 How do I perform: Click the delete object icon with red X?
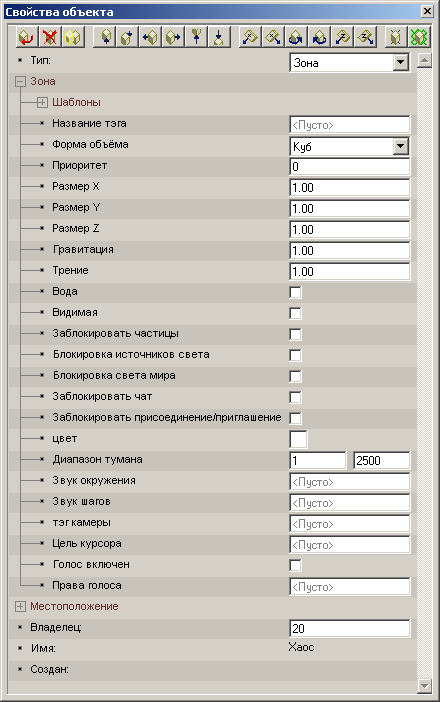(x=50, y=37)
